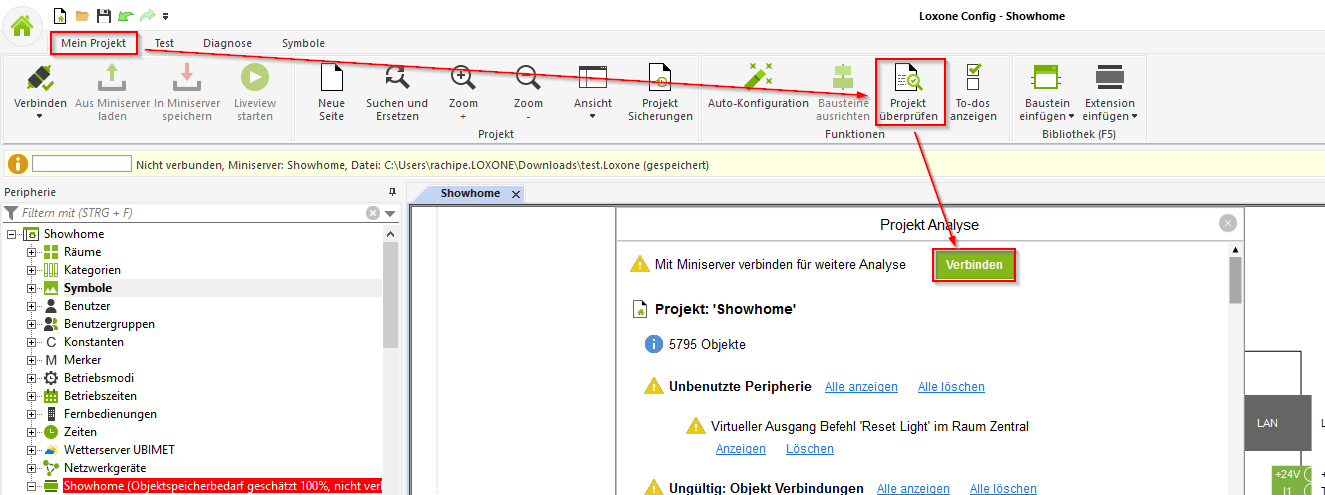Open Suchen und Ersetzen tool
1325x495 pixels.
pyautogui.click(x=396, y=92)
